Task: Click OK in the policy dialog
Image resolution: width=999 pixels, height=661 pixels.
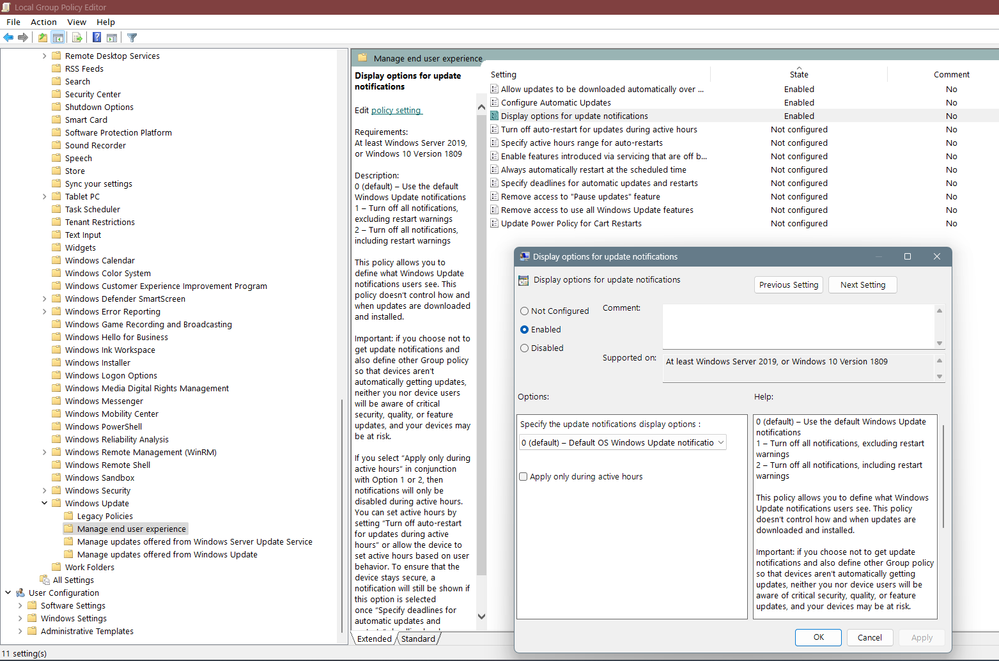Action: pyautogui.click(x=818, y=637)
